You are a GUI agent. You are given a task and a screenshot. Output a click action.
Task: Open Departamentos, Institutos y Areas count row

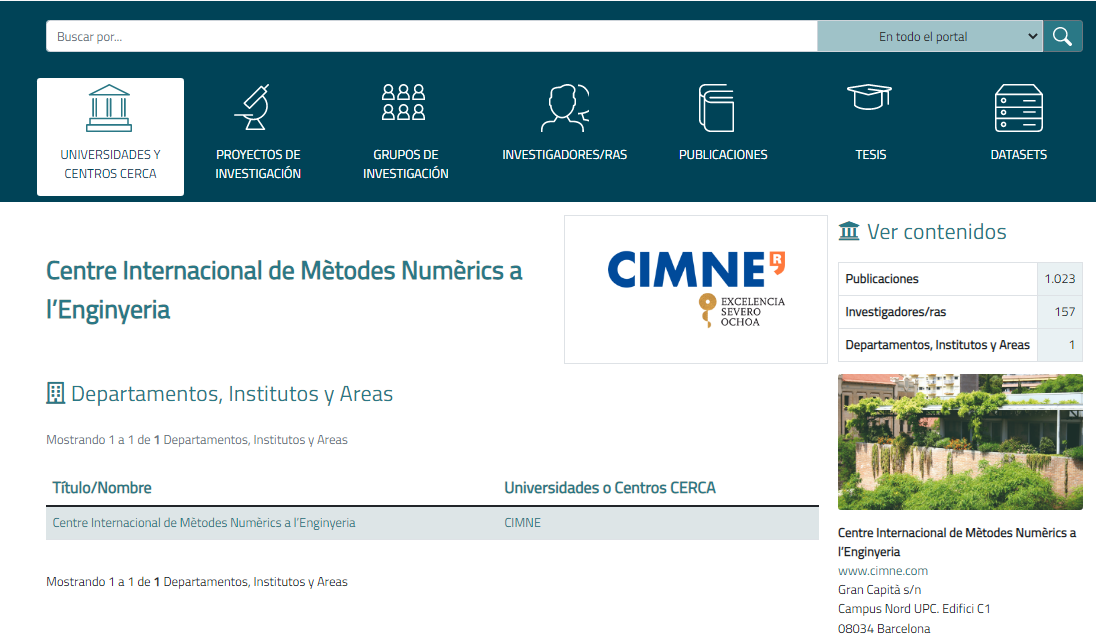coord(937,345)
